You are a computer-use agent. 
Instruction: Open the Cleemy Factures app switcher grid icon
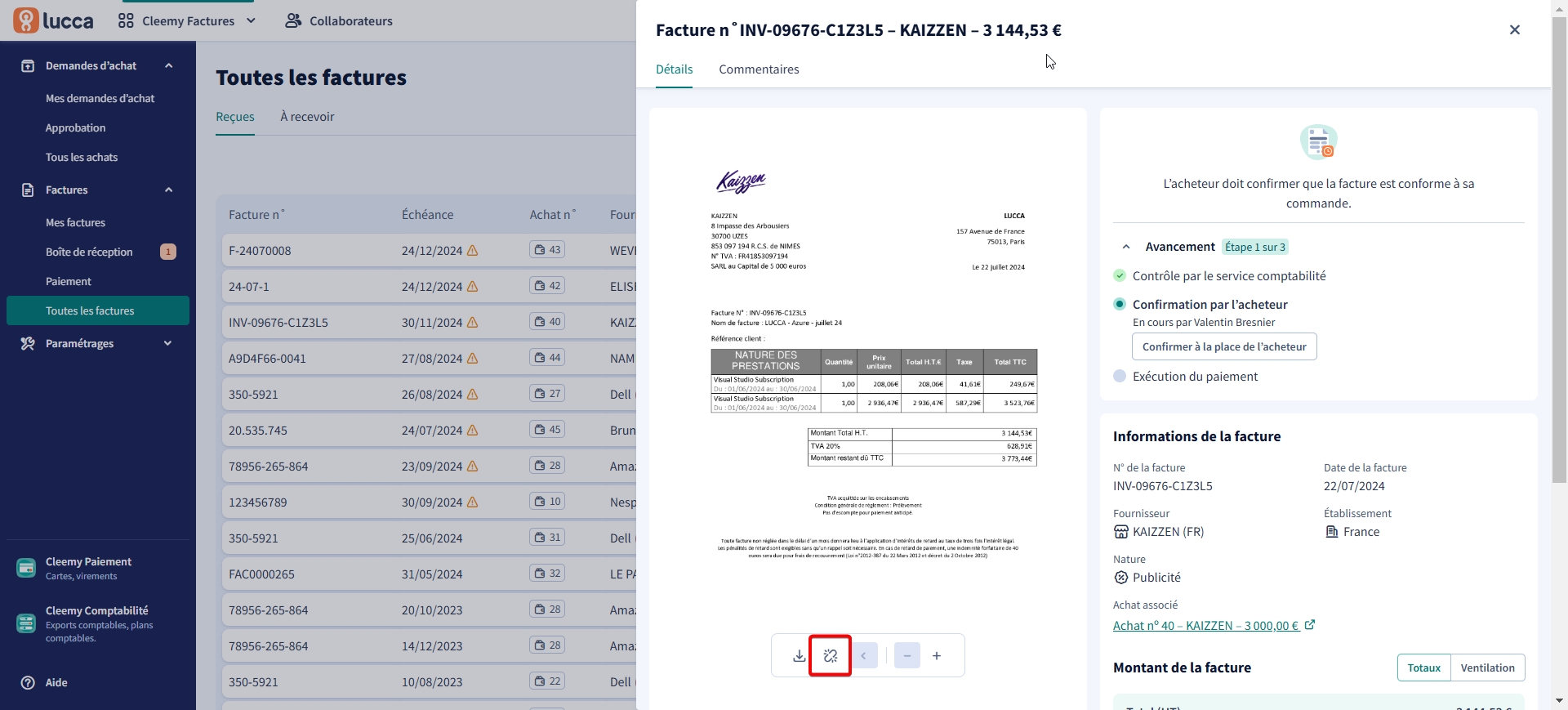[x=126, y=20]
